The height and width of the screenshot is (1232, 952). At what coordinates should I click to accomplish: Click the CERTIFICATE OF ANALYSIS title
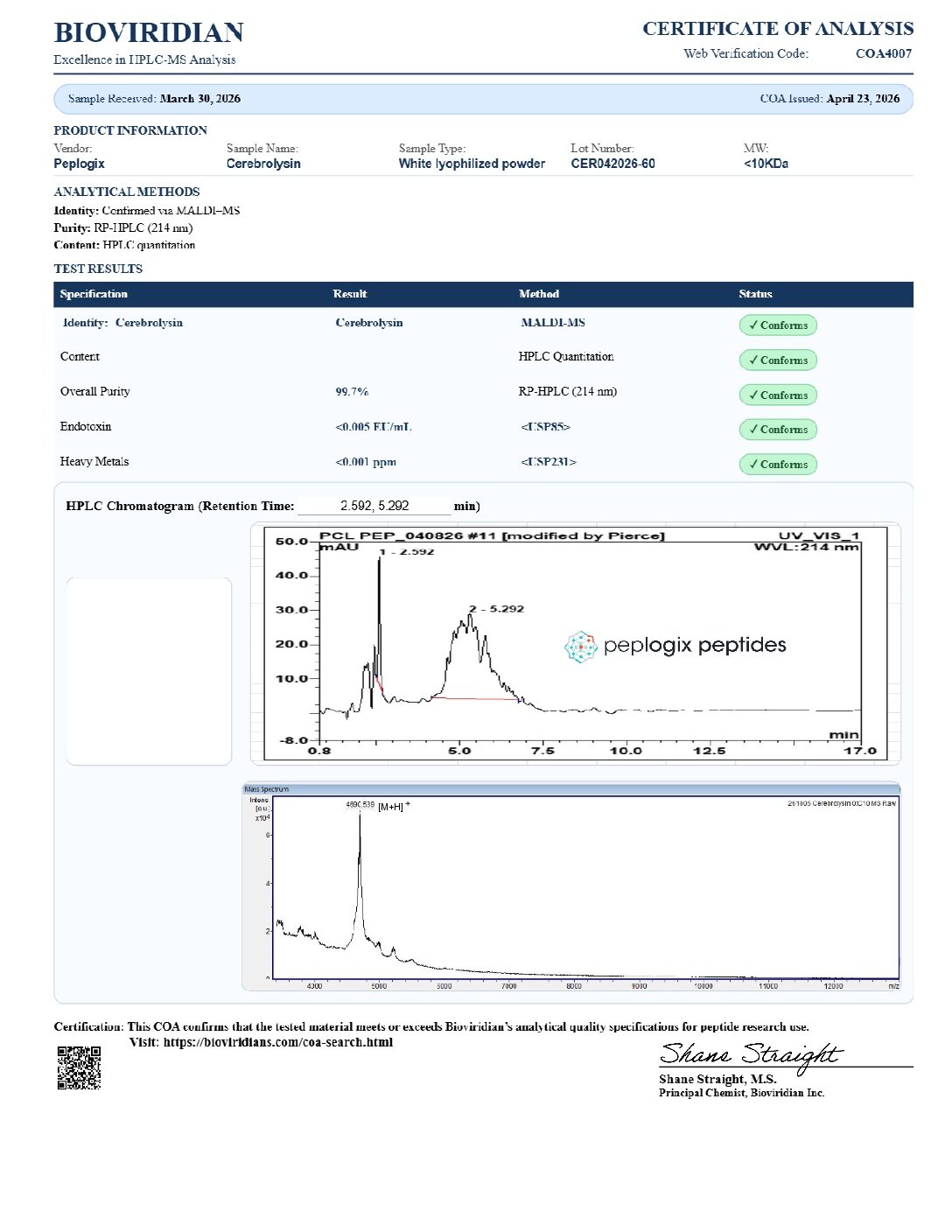click(778, 28)
